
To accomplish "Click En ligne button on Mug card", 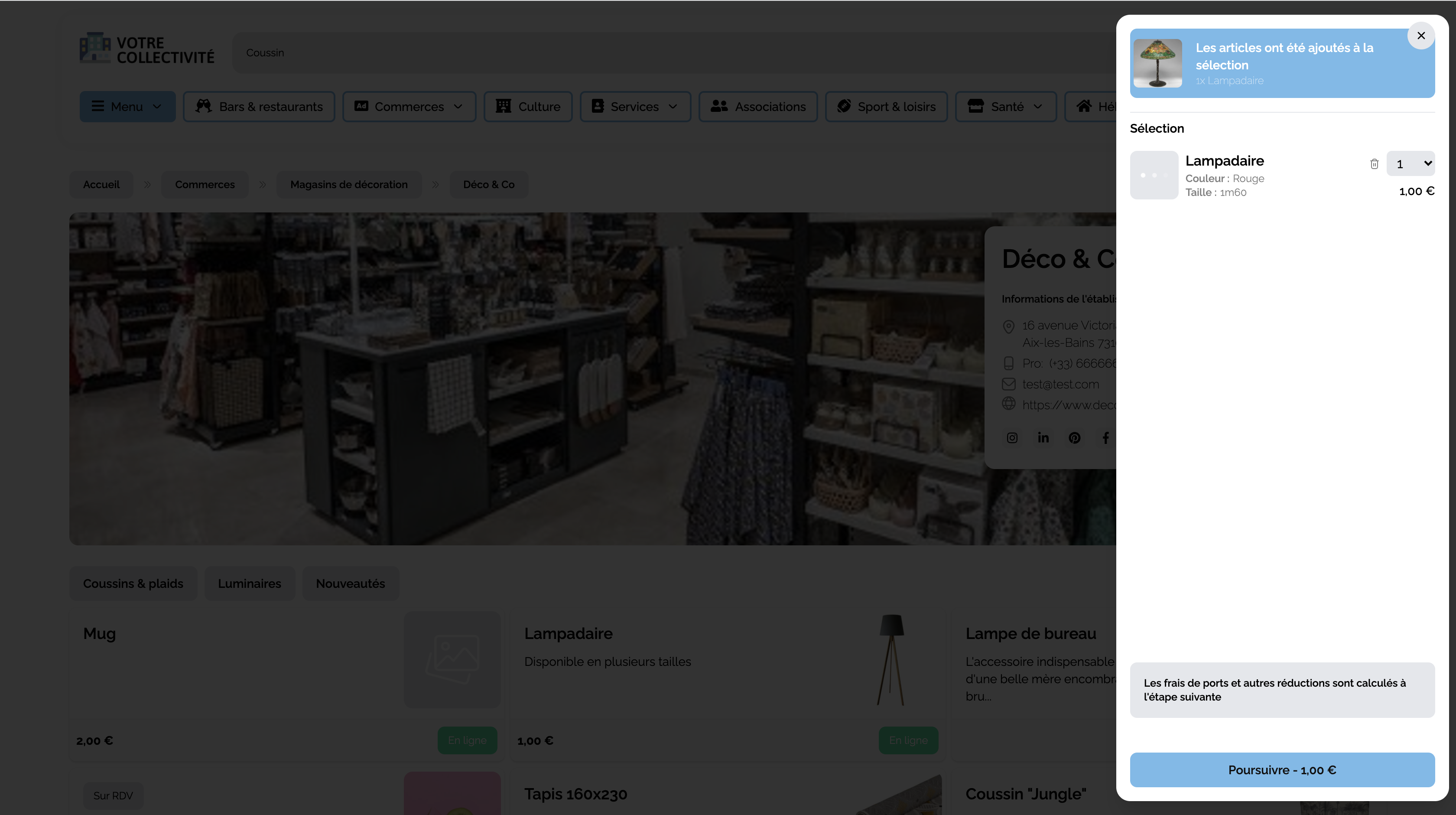I will [x=467, y=740].
